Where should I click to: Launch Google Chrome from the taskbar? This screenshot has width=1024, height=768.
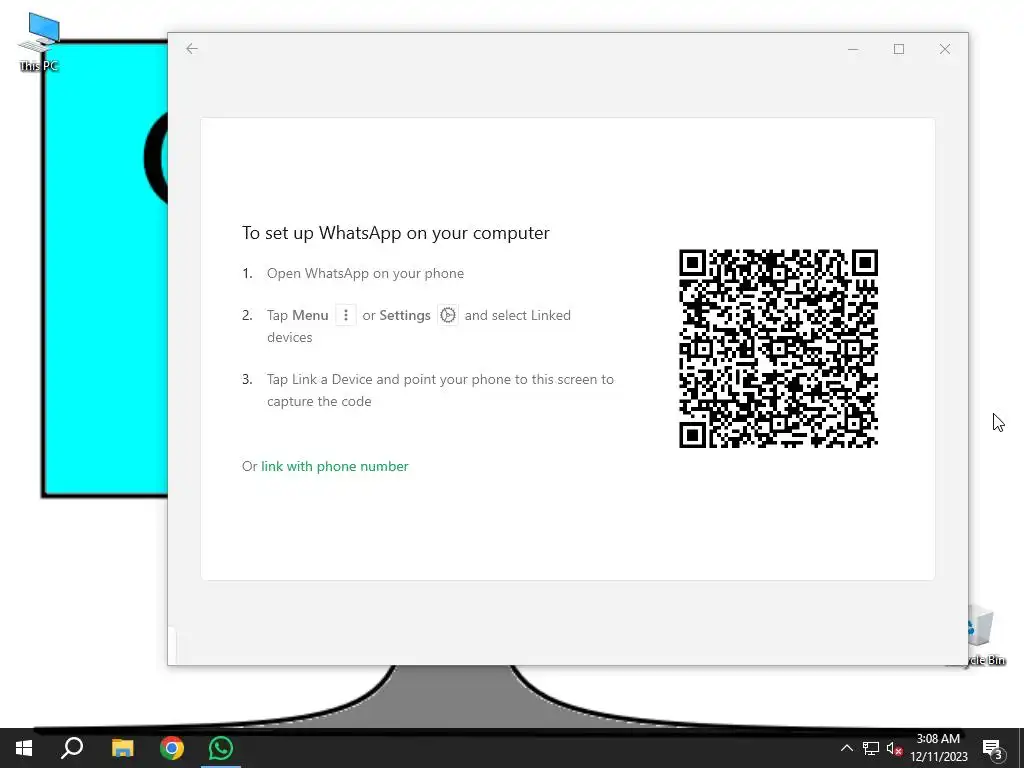172,748
